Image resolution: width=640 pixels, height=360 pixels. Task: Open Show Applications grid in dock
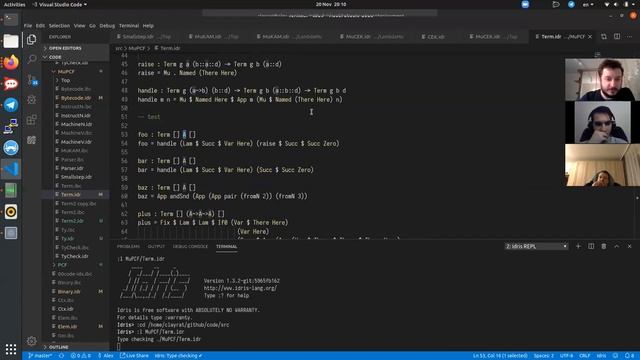coord(11,349)
